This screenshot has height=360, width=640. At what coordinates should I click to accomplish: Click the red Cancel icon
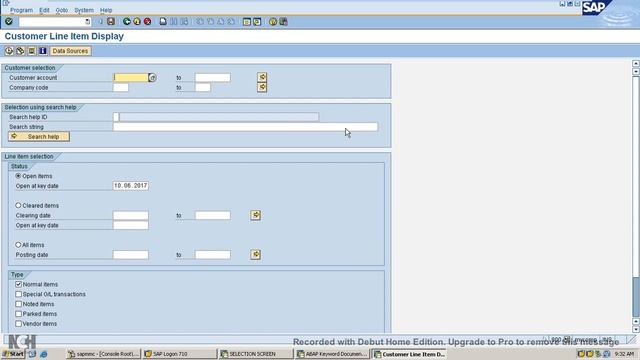[x=147, y=21]
